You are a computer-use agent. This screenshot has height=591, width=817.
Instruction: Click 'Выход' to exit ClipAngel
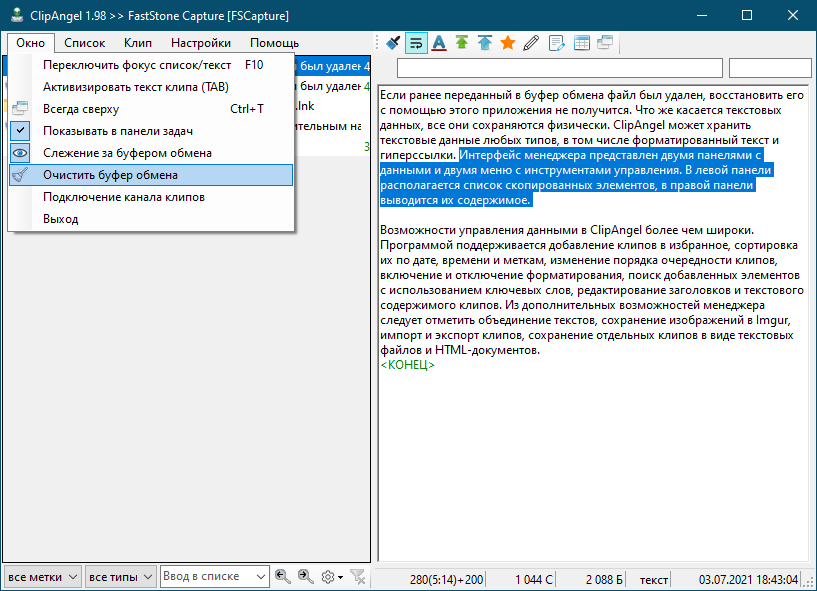click(x=151, y=219)
